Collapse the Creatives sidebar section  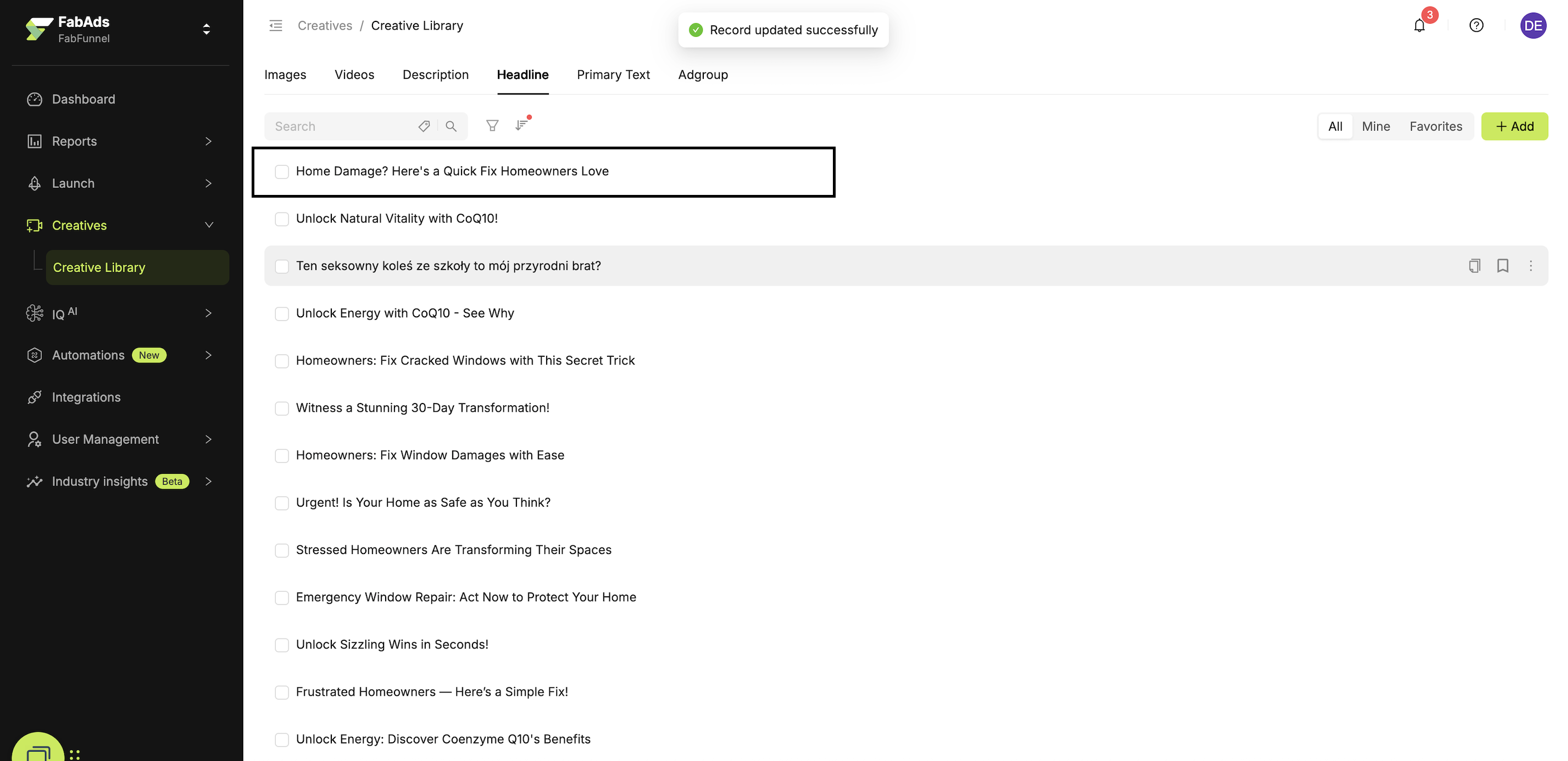point(208,226)
